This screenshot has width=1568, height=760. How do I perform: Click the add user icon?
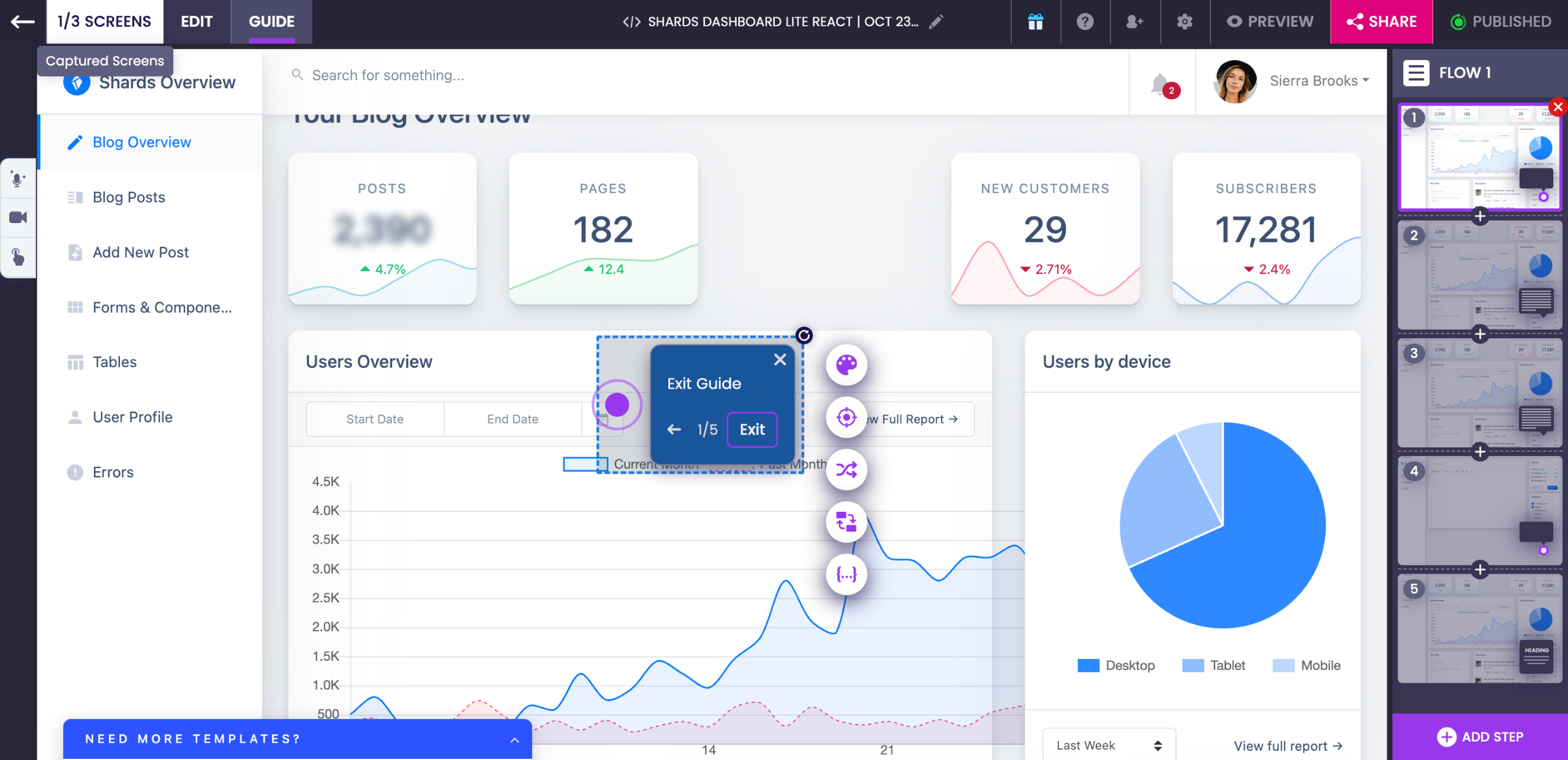(x=1134, y=22)
